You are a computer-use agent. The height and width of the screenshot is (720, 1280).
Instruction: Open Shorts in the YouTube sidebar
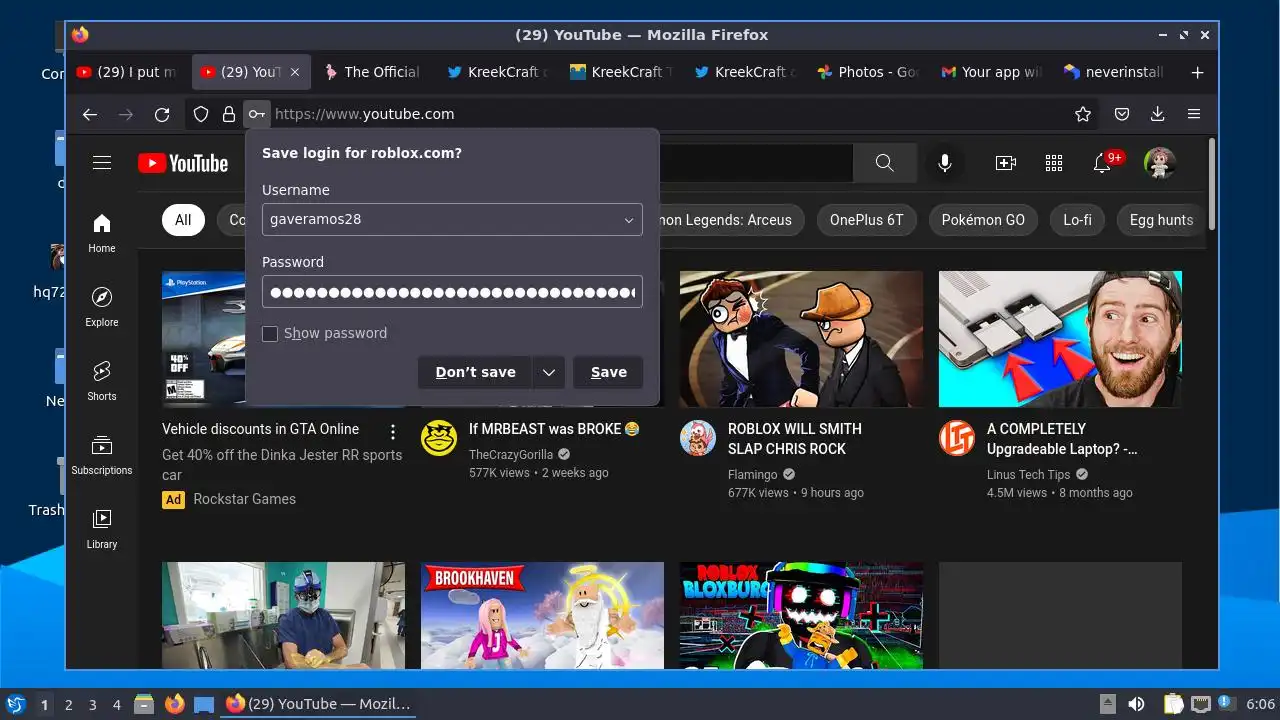point(102,381)
